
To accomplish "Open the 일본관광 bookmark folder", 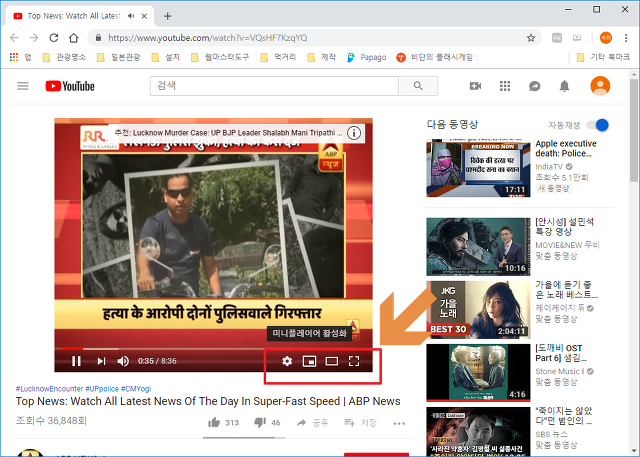I will pyautogui.click(x=119, y=57).
